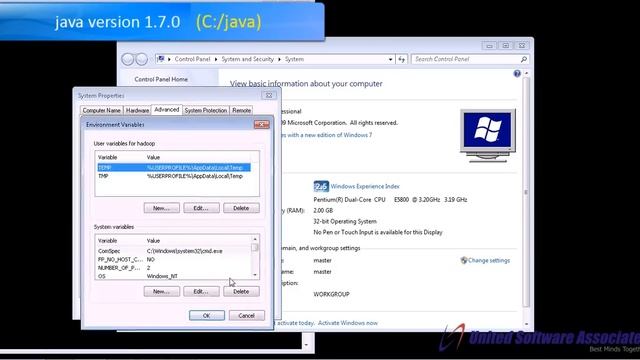Select the TEMP user variable row
Screen dimensions: 640x360
point(174,167)
